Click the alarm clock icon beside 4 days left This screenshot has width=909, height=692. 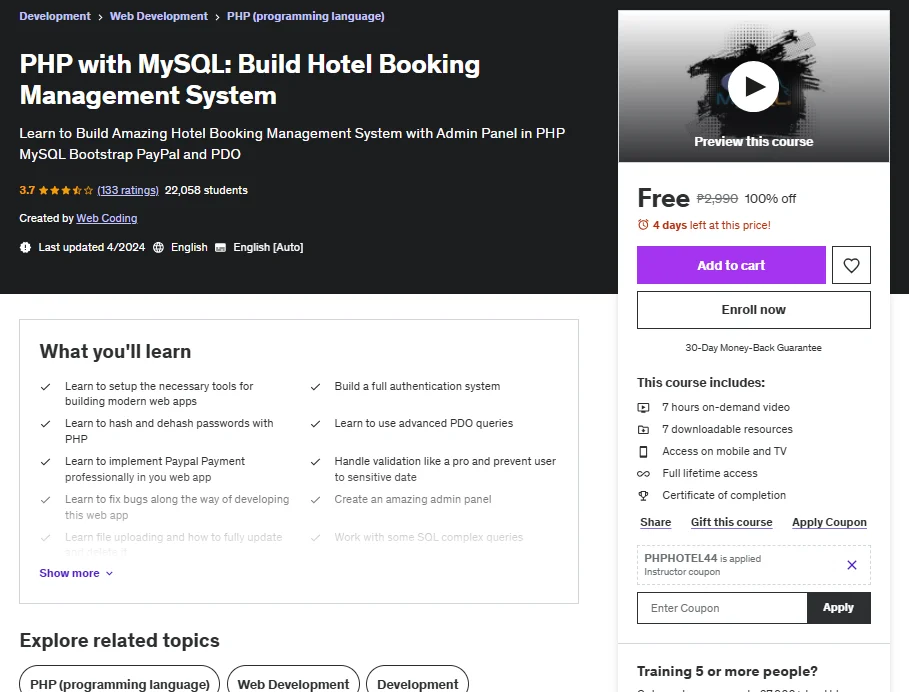tap(643, 225)
